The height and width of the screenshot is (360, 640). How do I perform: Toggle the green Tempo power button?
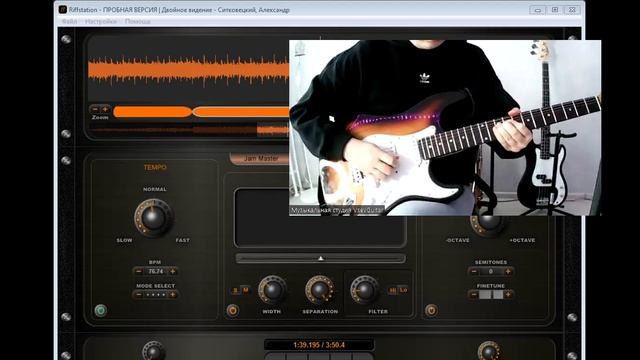100,310
